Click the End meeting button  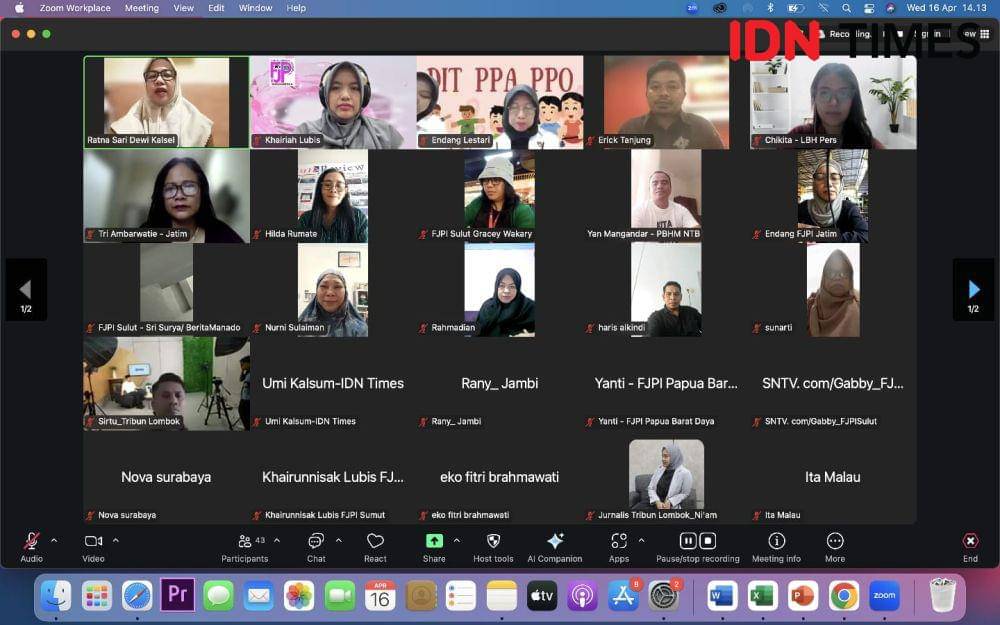(x=970, y=541)
